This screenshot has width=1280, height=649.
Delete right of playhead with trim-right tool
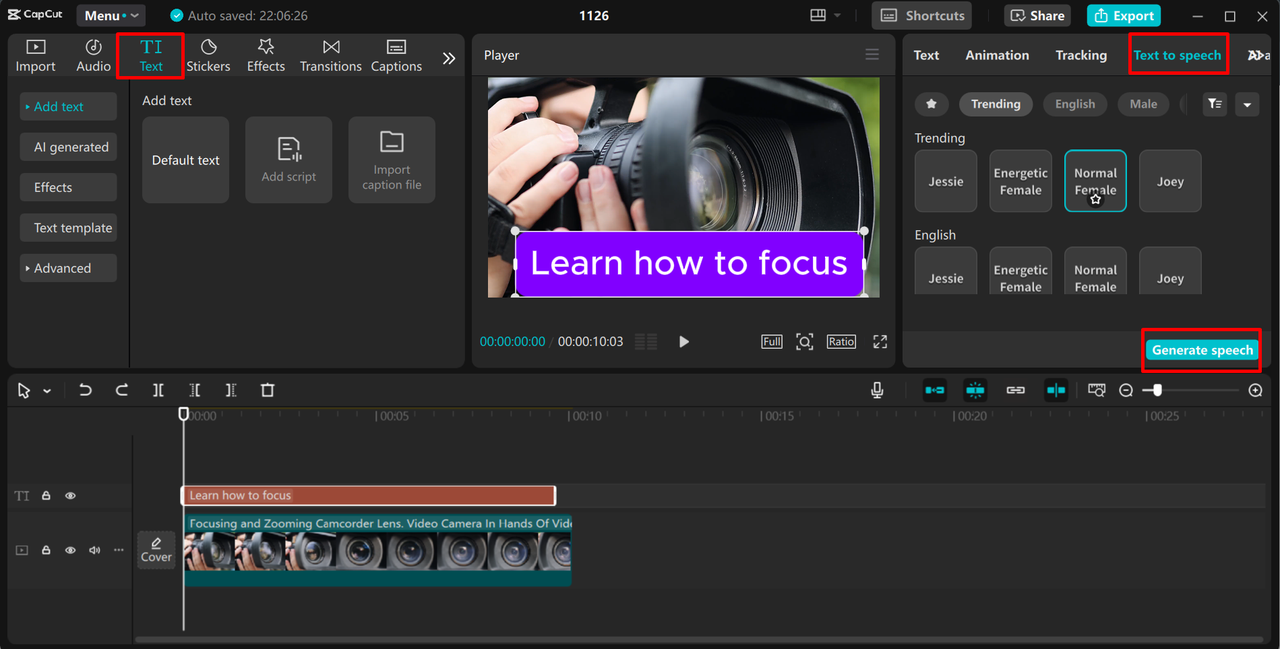231,390
